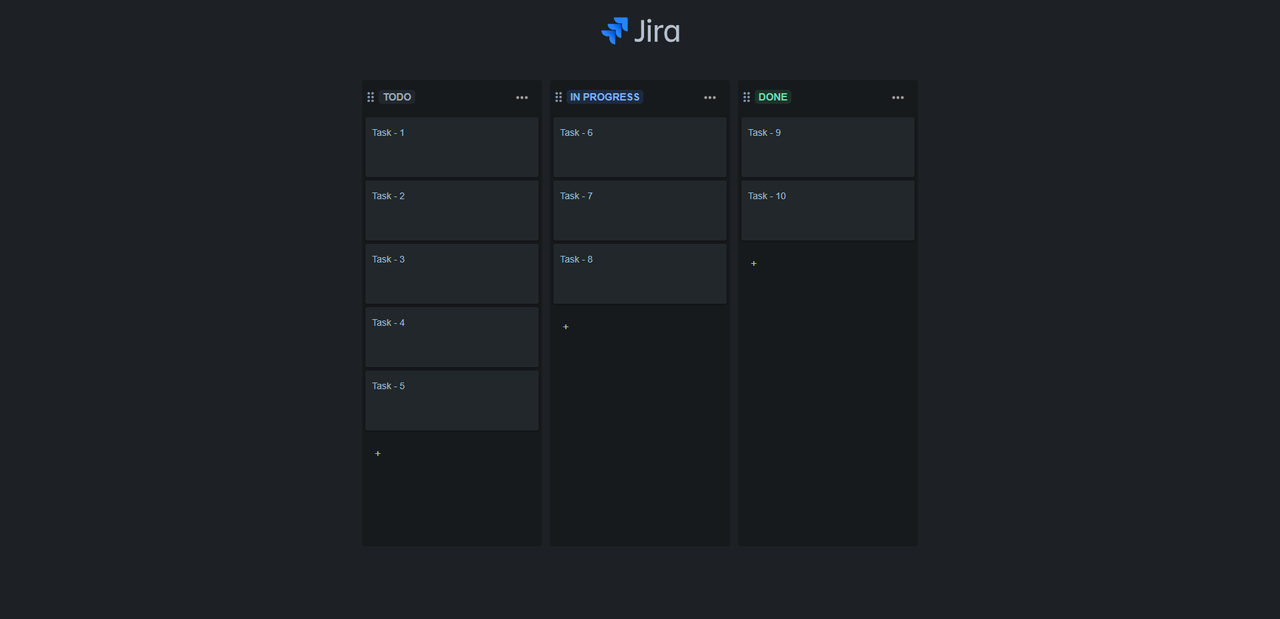Open the TODO column ellipsis icon
This screenshot has width=1280, height=619.
point(522,97)
